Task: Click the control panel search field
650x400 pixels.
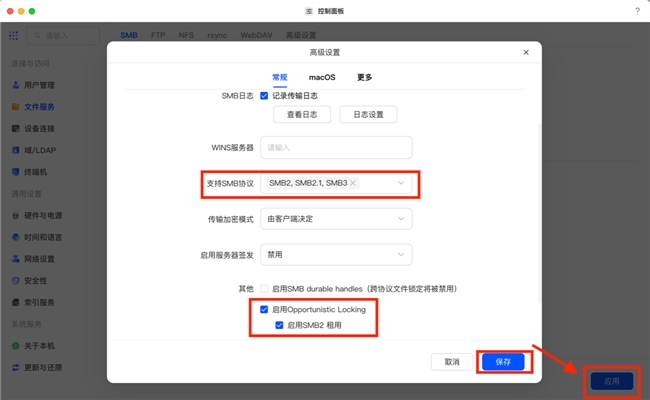Action: (x=63, y=36)
